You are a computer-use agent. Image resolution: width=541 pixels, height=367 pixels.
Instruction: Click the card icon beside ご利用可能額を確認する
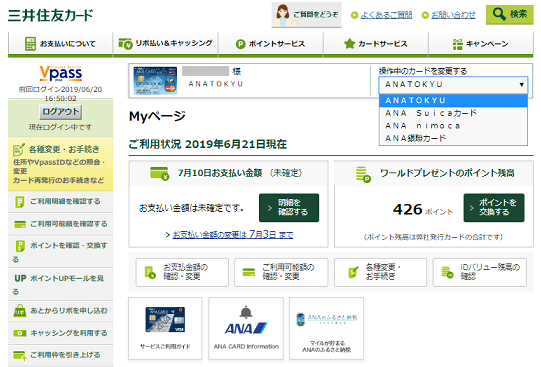click(x=20, y=225)
